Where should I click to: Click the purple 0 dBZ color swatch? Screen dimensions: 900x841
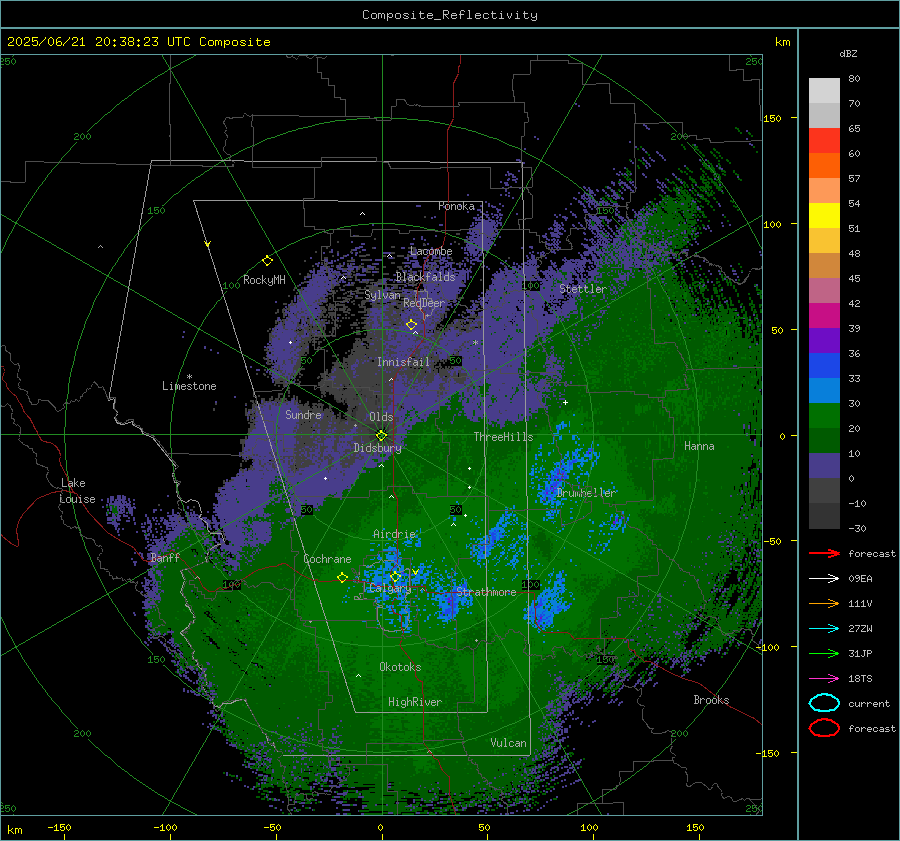pos(824,466)
